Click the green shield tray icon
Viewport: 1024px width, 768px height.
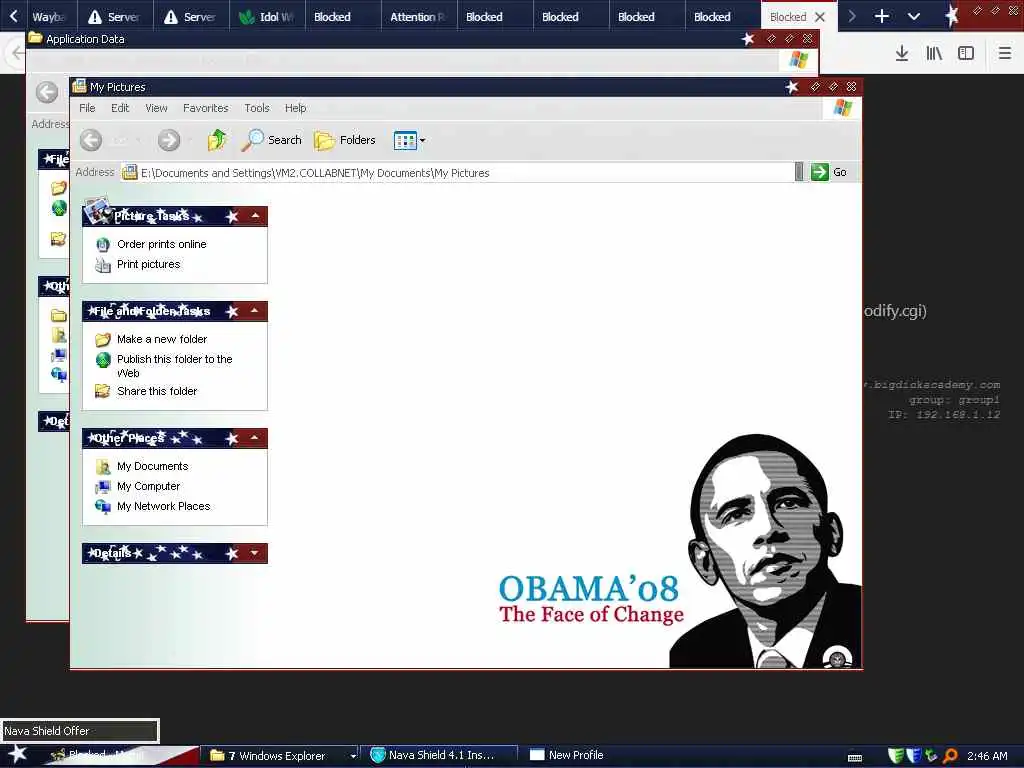pos(896,756)
